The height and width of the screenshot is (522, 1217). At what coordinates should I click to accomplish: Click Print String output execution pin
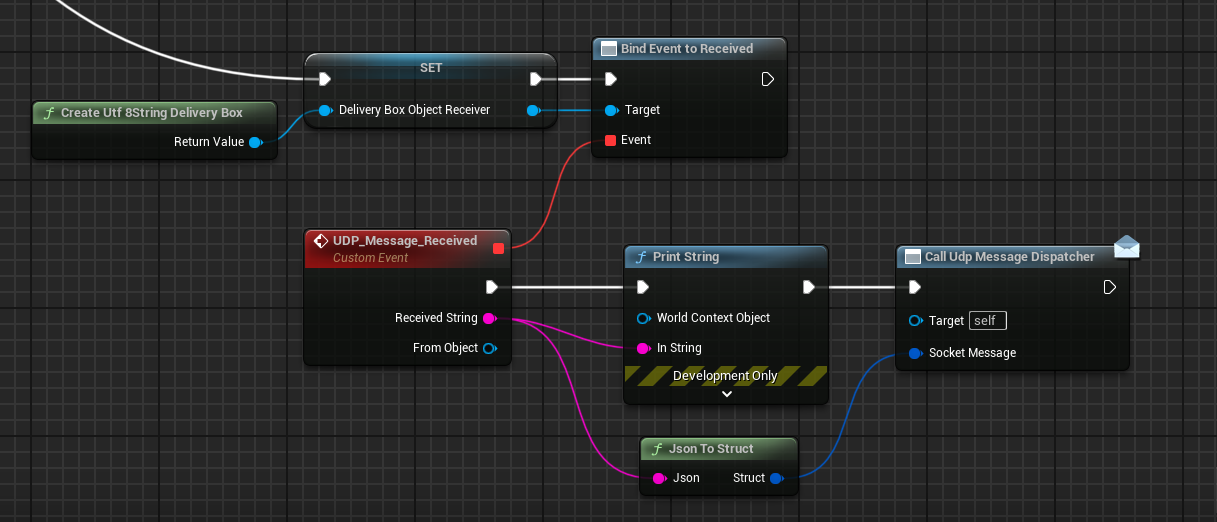[x=809, y=287]
